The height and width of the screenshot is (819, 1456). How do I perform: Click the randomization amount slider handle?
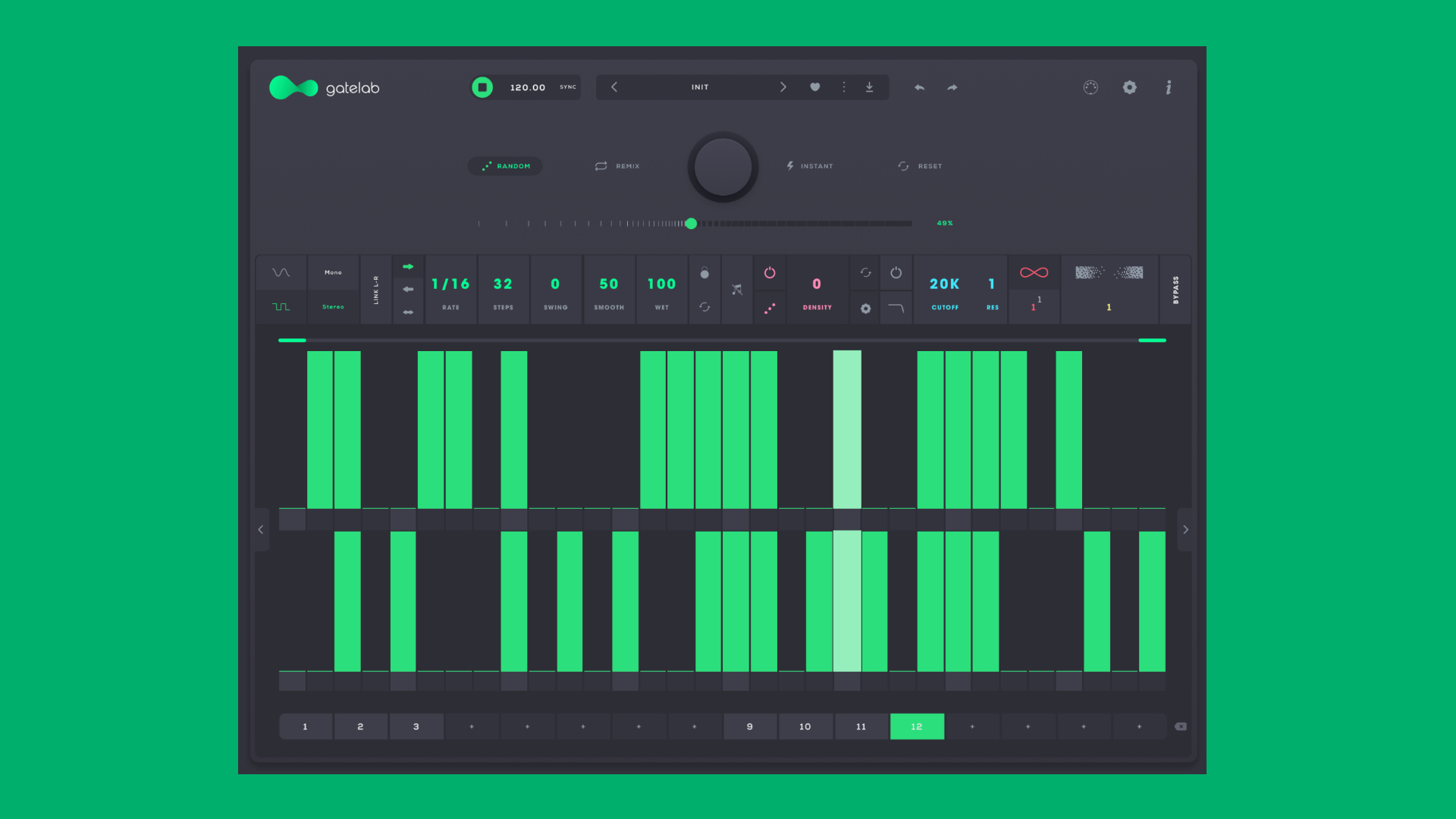691,224
